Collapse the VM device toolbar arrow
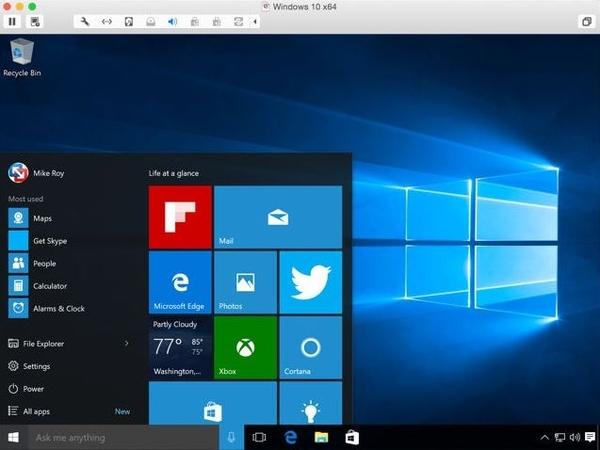The width and height of the screenshot is (600, 450). pos(255,21)
